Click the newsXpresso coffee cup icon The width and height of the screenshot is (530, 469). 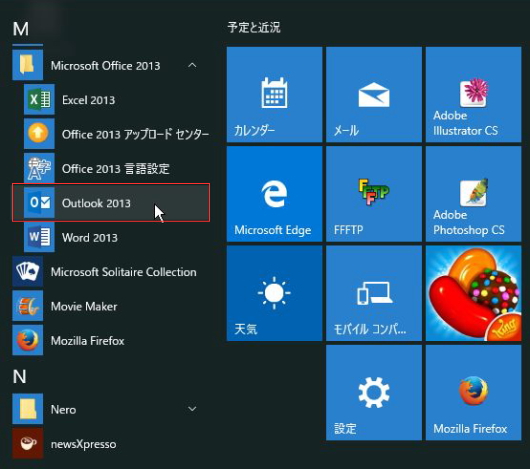(28, 443)
